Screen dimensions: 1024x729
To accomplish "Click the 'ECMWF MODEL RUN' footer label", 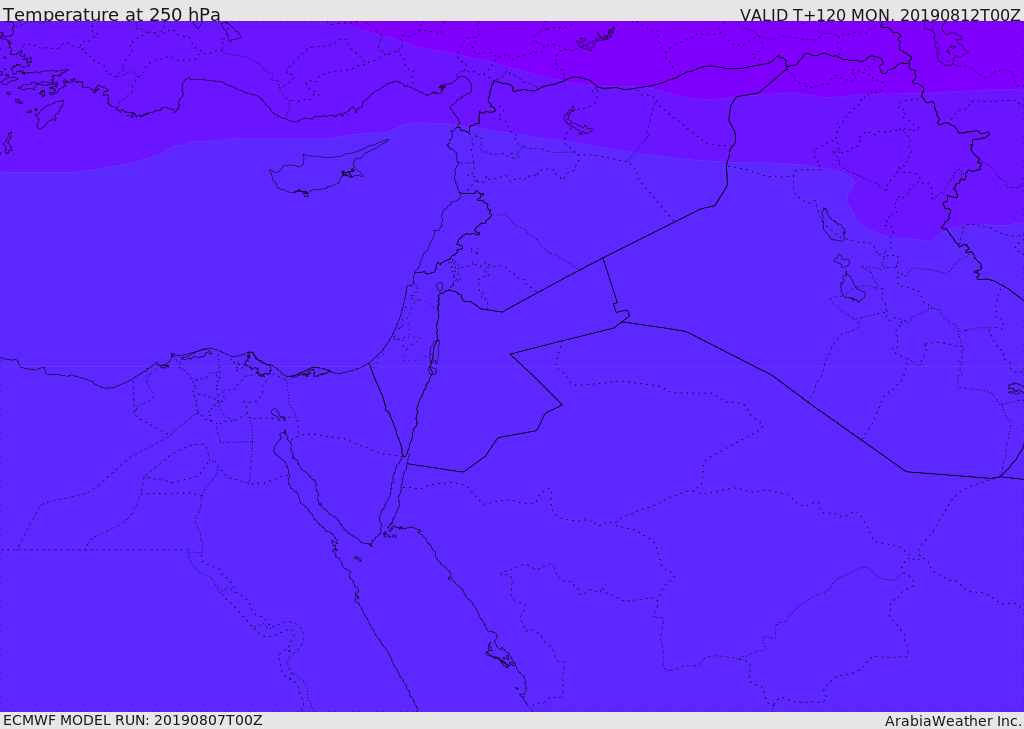I will [132, 720].
